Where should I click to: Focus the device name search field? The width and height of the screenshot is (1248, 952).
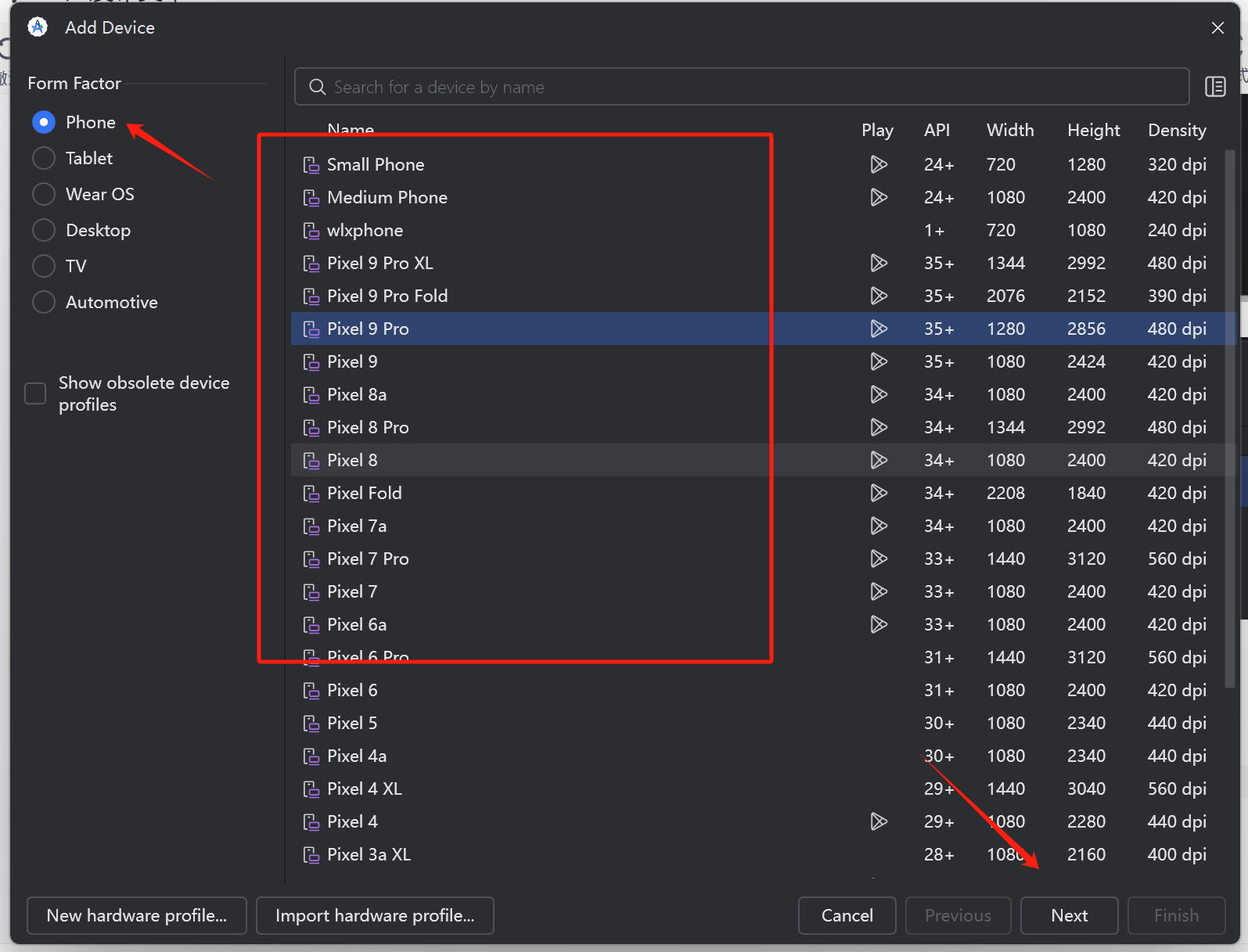pos(742,87)
